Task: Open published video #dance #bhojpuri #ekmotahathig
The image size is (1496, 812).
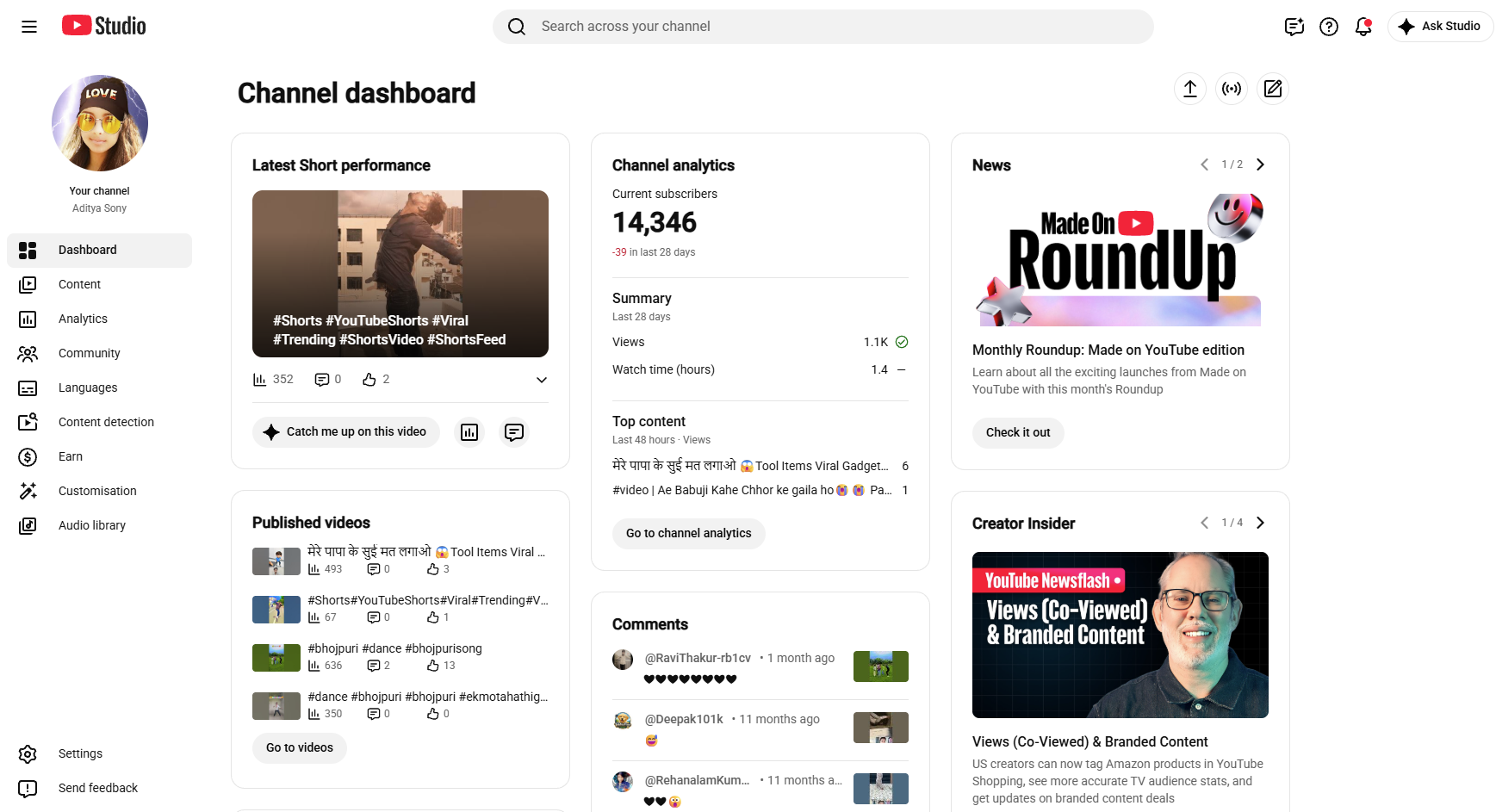Action: click(x=428, y=697)
